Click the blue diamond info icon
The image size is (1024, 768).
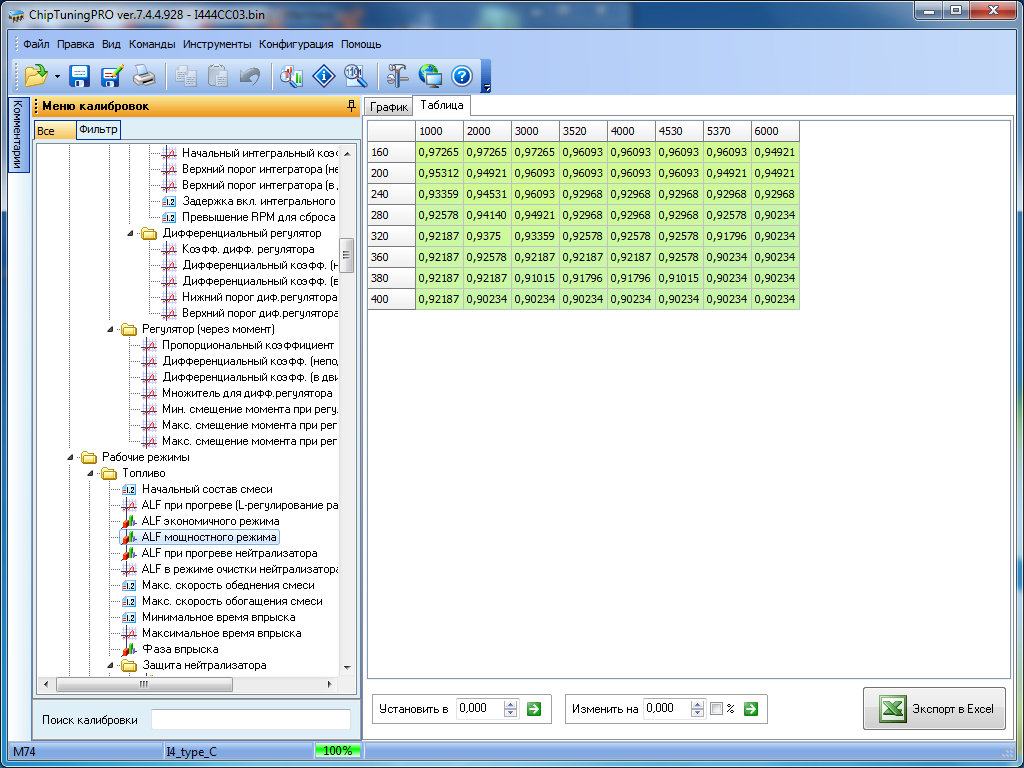pos(323,76)
